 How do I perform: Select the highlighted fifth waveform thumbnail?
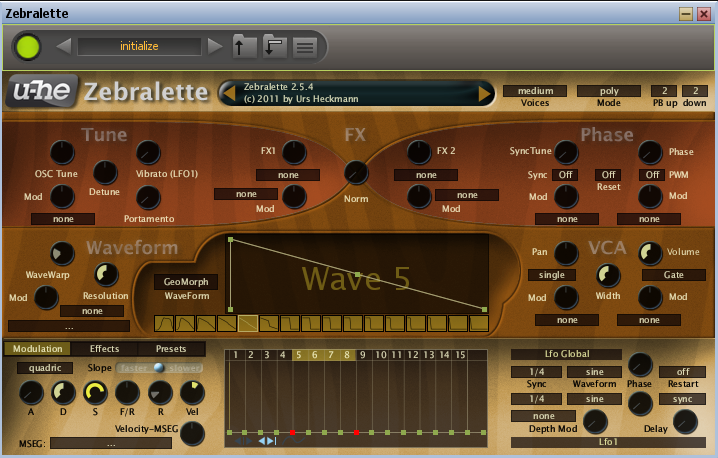(x=248, y=323)
